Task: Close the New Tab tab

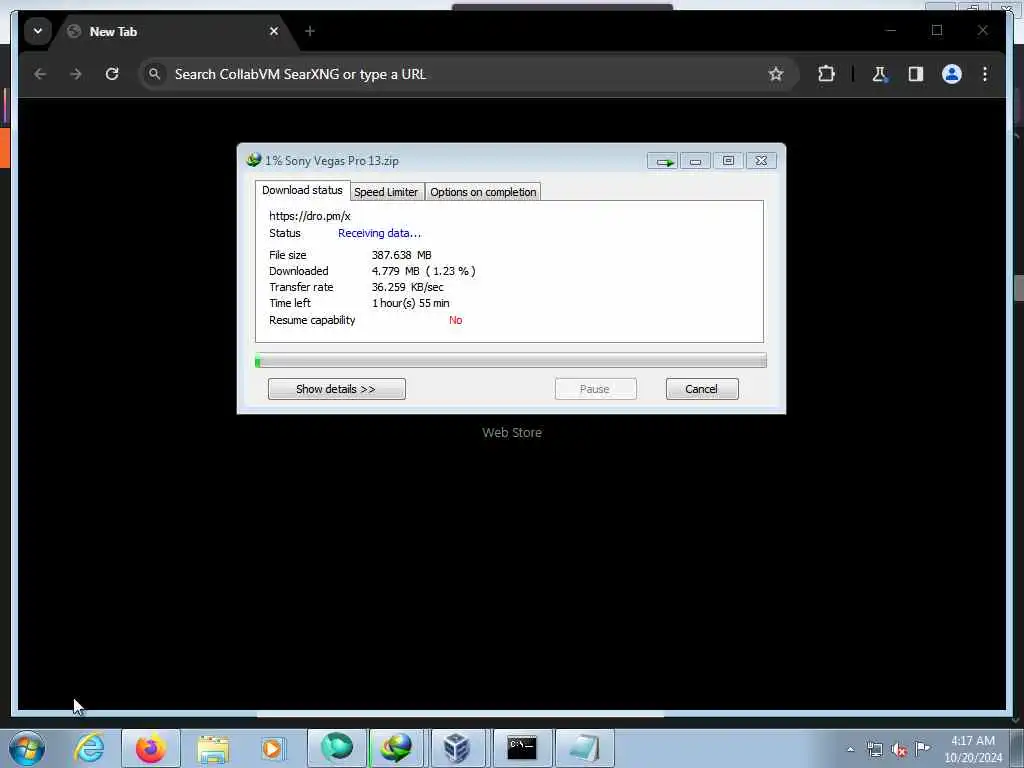Action: 274,31
